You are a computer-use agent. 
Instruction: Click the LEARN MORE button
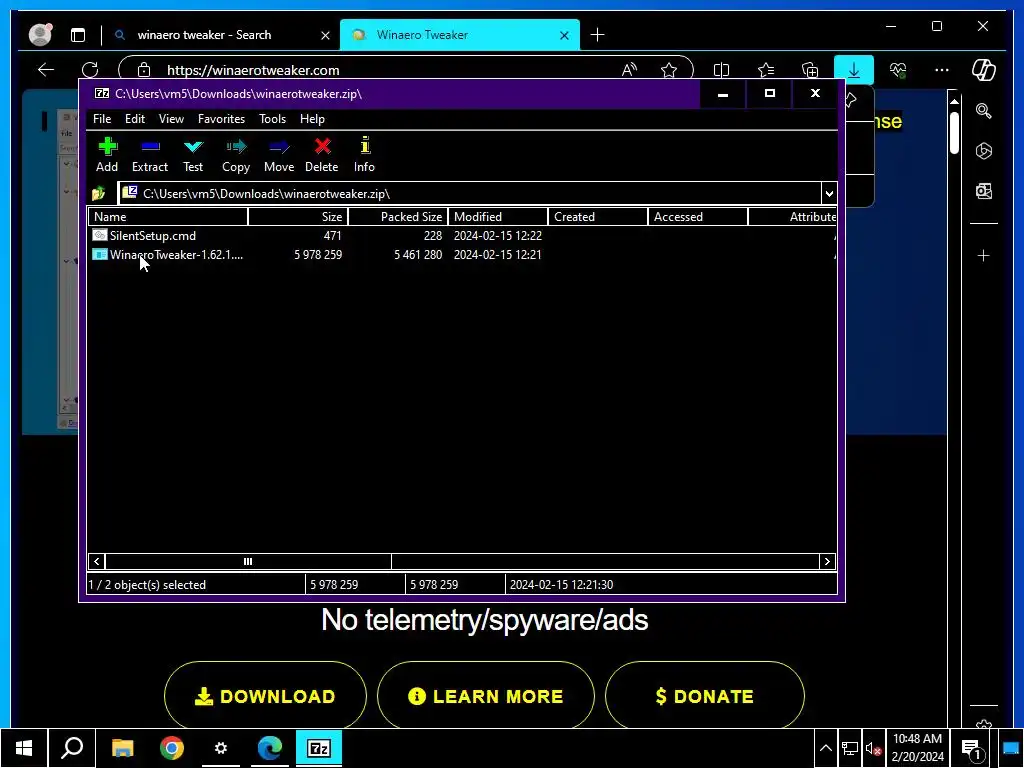pyautogui.click(x=485, y=696)
